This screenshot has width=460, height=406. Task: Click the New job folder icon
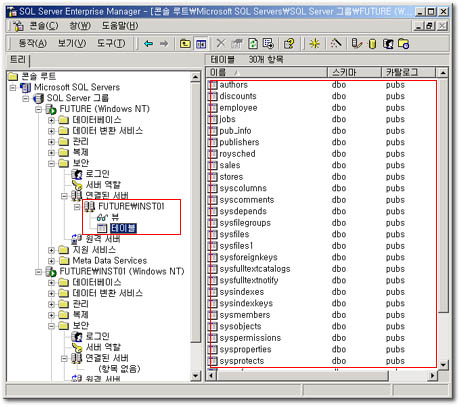(x=404, y=44)
